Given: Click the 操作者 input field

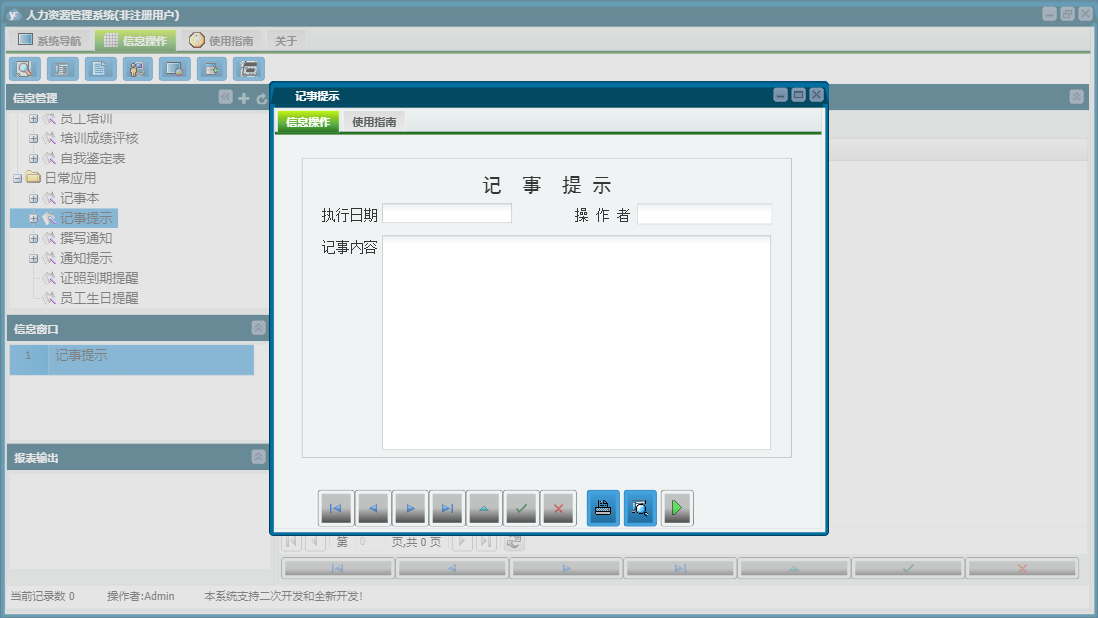Looking at the screenshot, I should [x=704, y=214].
